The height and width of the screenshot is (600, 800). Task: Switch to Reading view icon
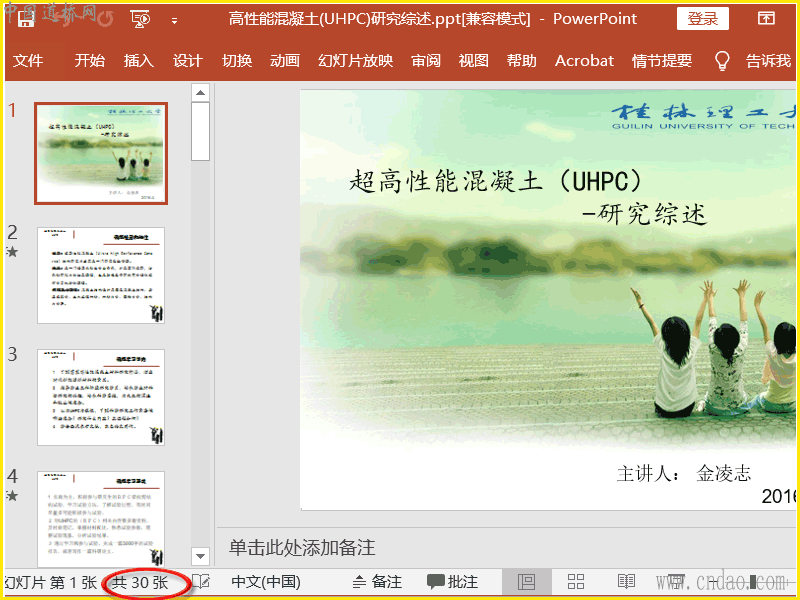click(626, 582)
